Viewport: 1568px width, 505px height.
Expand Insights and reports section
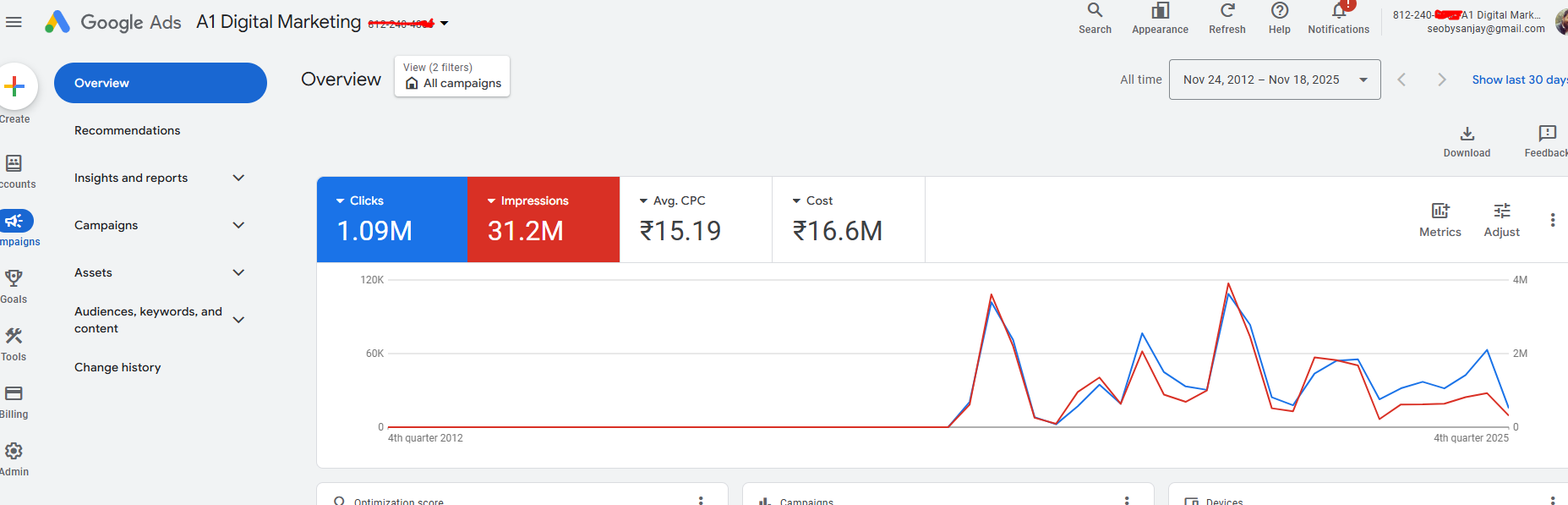[x=238, y=178]
